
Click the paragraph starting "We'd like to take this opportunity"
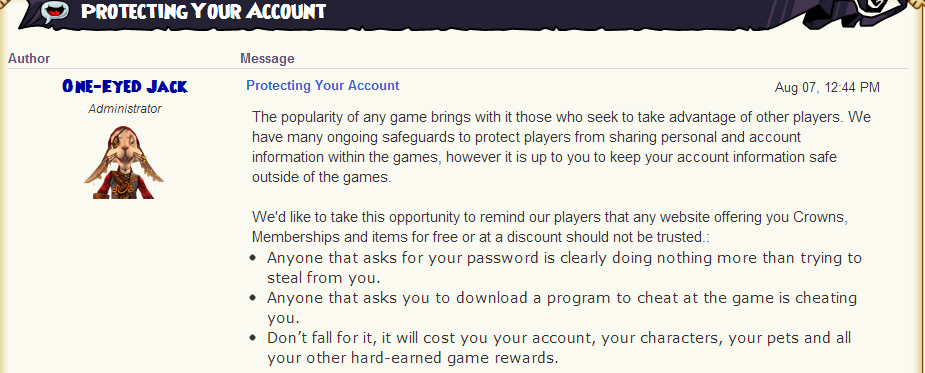pyautogui.click(x=550, y=227)
